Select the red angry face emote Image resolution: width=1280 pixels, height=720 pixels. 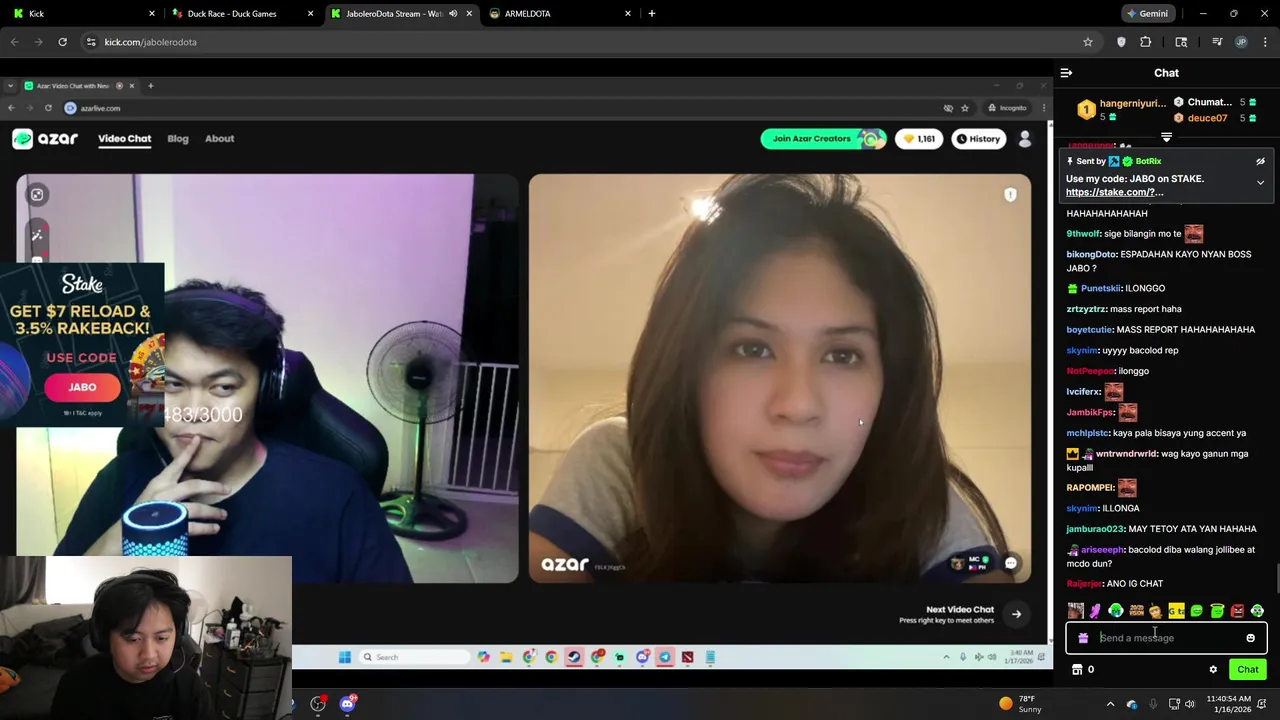click(1237, 611)
